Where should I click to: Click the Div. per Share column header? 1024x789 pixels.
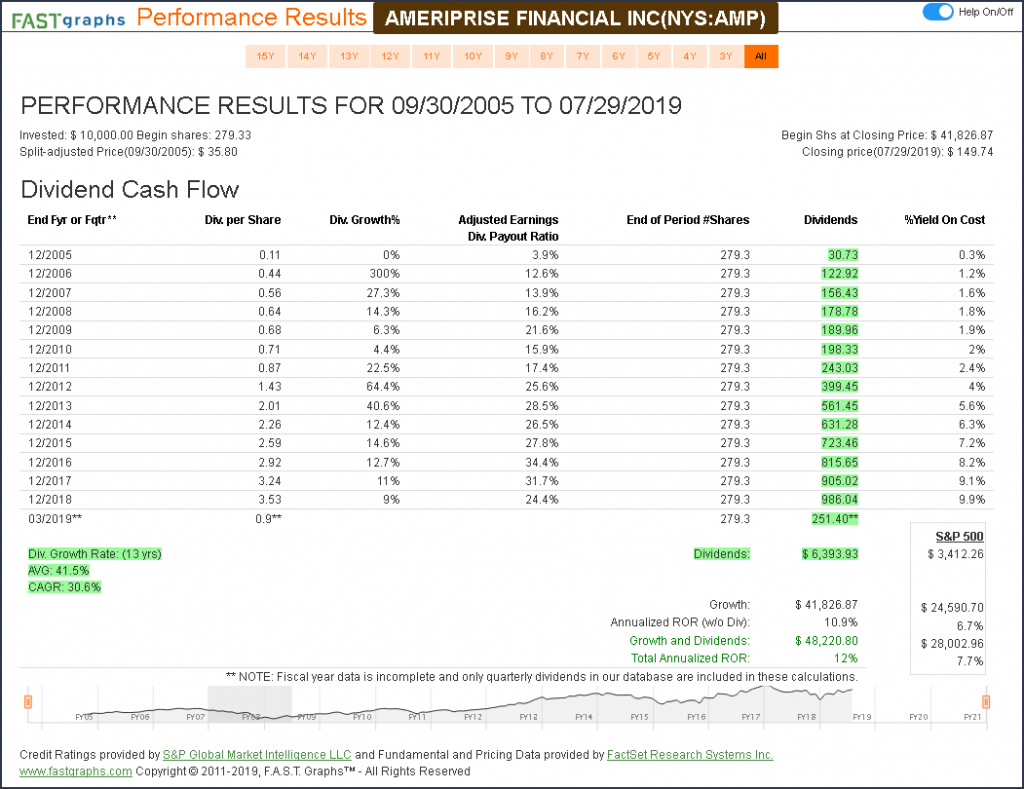coord(242,220)
